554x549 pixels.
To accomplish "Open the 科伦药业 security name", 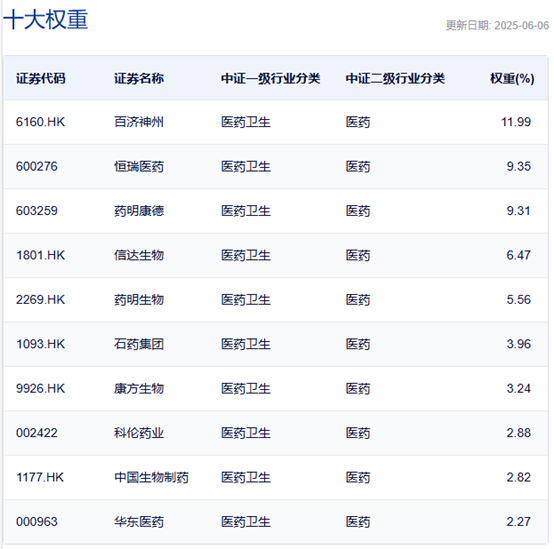I will pyautogui.click(x=139, y=433).
